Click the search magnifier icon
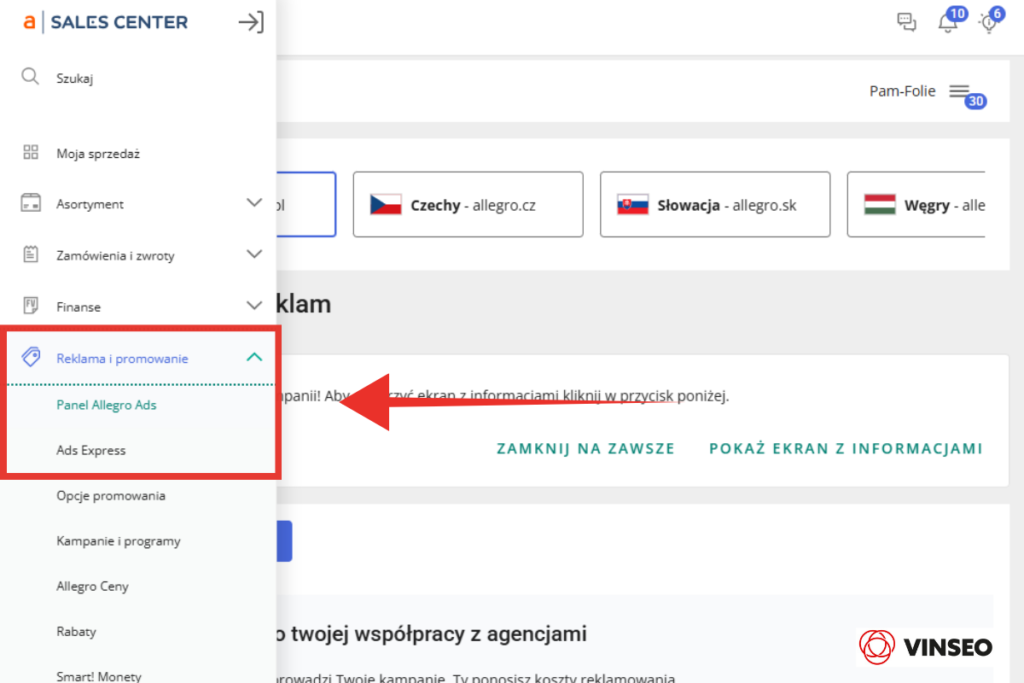 (30, 78)
